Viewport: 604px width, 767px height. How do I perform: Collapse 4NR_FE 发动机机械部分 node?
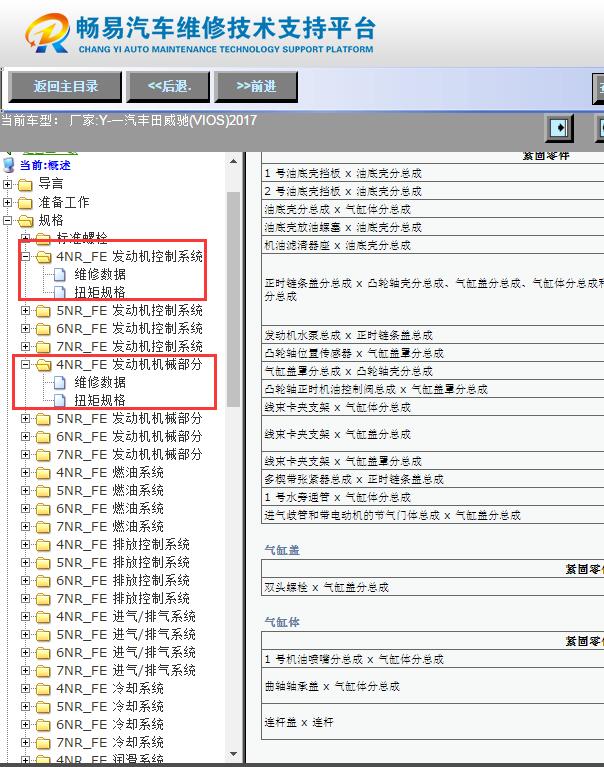coord(25,364)
